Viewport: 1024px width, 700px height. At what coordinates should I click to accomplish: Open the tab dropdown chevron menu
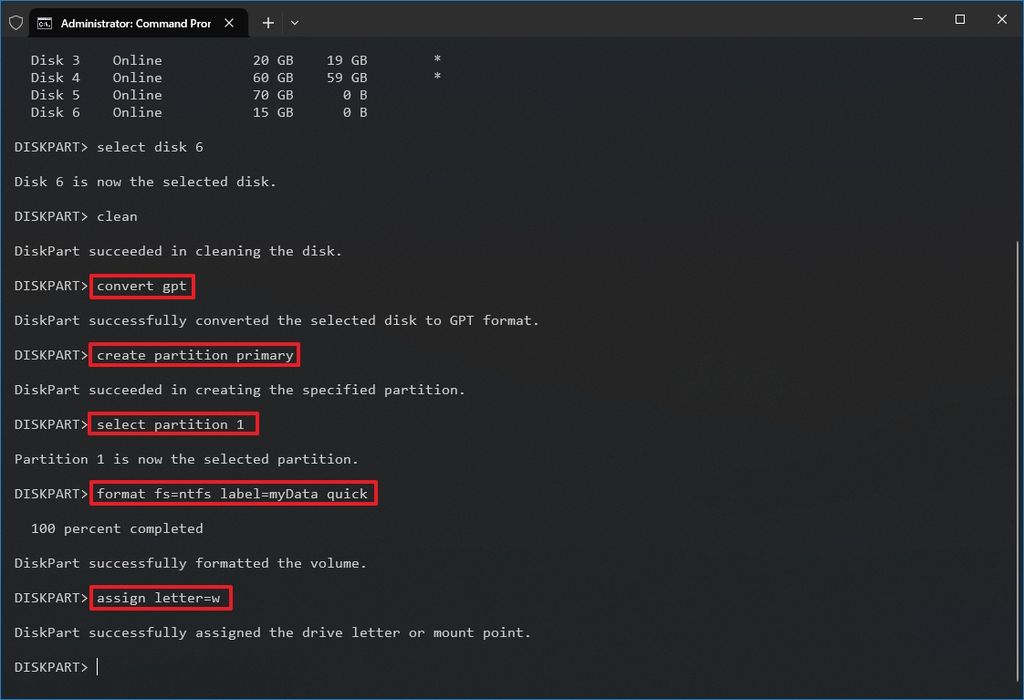[x=294, y=23]
